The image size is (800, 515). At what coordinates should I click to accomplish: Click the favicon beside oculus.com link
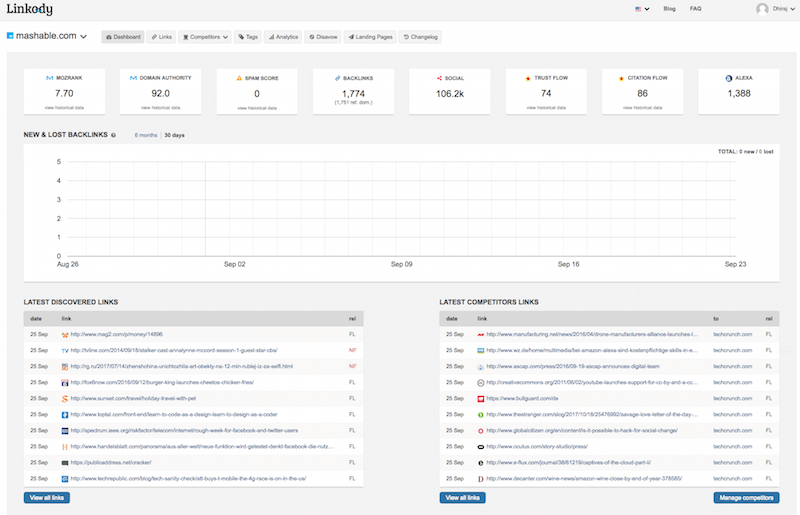click(x=481, y=447)
